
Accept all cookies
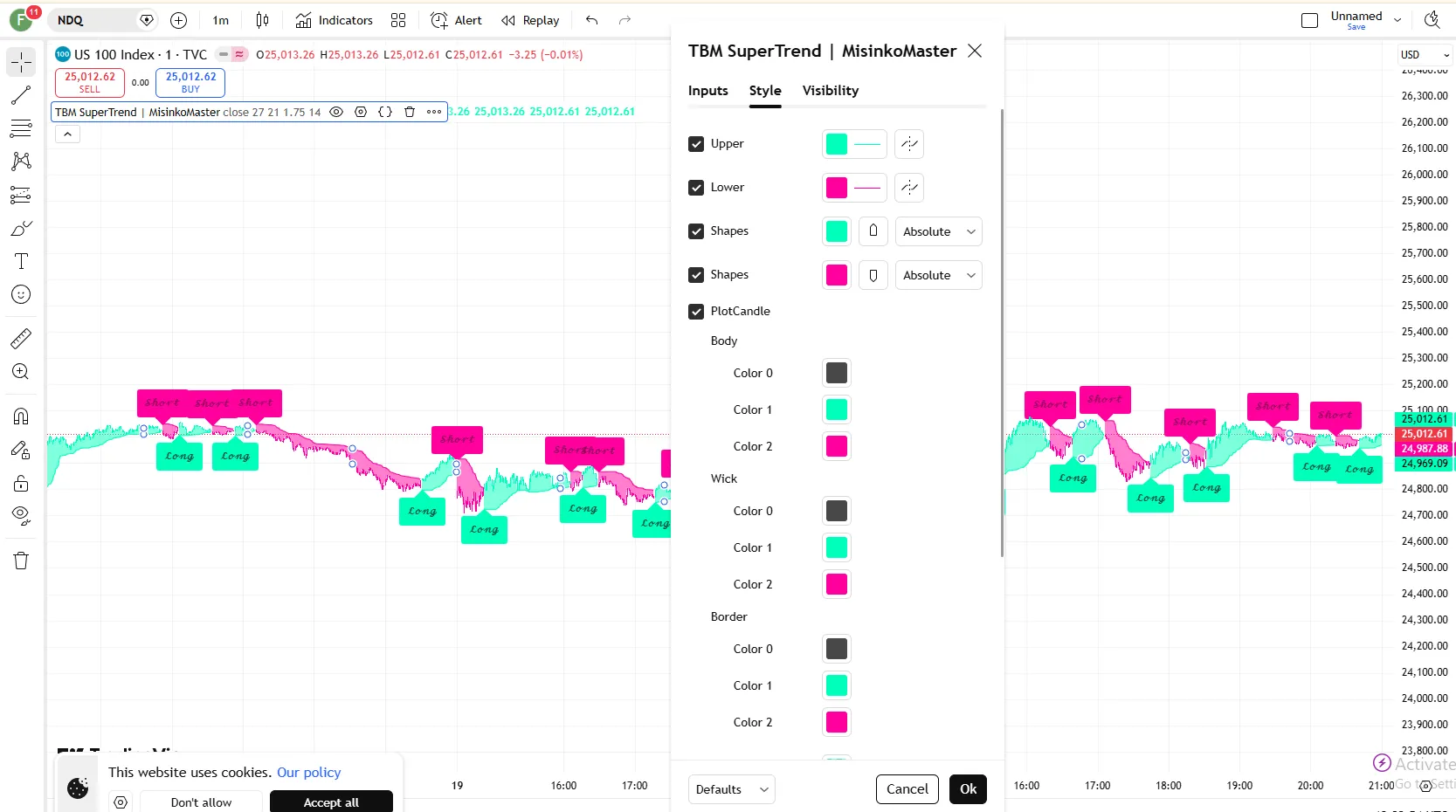[331, 802]
